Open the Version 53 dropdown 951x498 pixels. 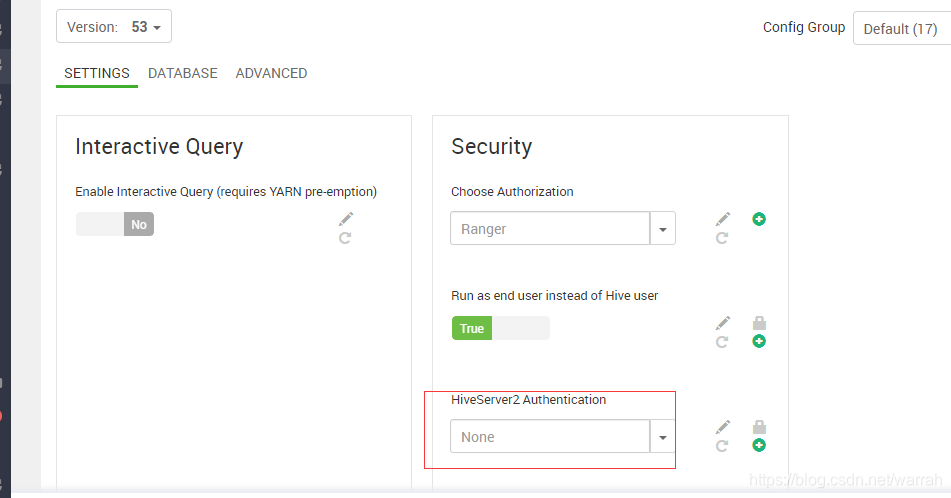tap(114, 27)
